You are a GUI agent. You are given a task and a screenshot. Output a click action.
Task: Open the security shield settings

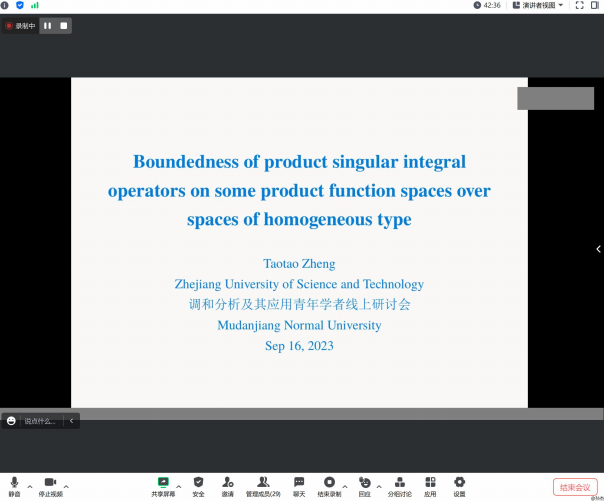coord(198,483)
